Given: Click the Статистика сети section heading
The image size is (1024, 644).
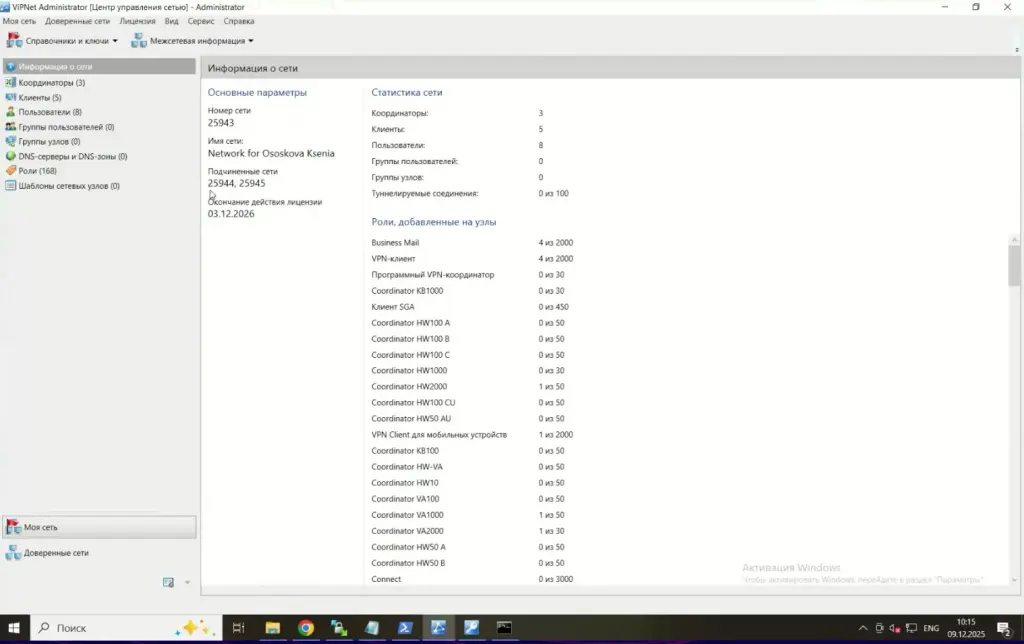Looking at the screenshot, I should [x=407, y=92].
